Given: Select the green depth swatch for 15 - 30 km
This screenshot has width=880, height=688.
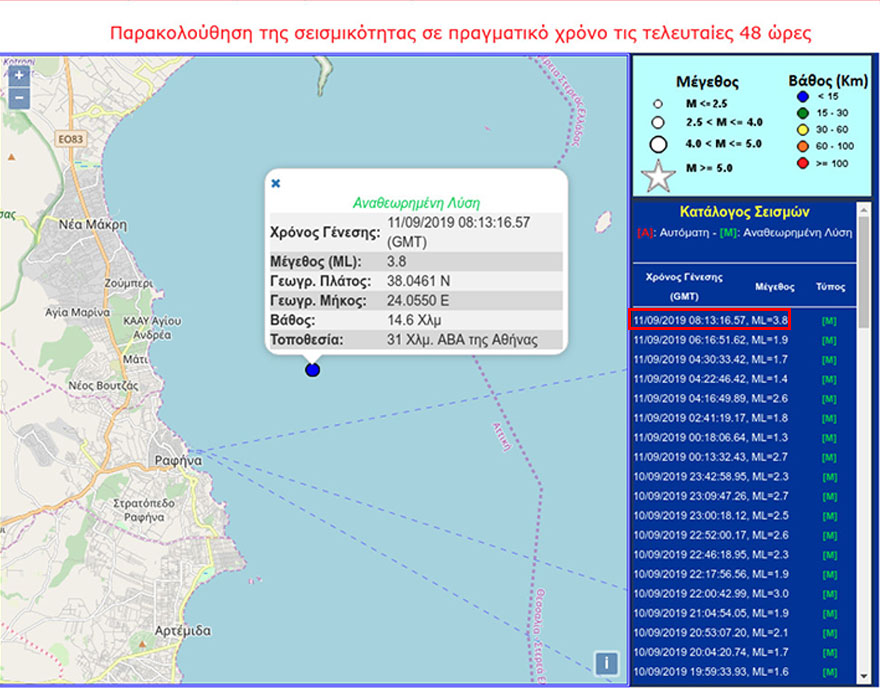Looking at the screenshot, I should pyautogui.click(x=801, y=113).
